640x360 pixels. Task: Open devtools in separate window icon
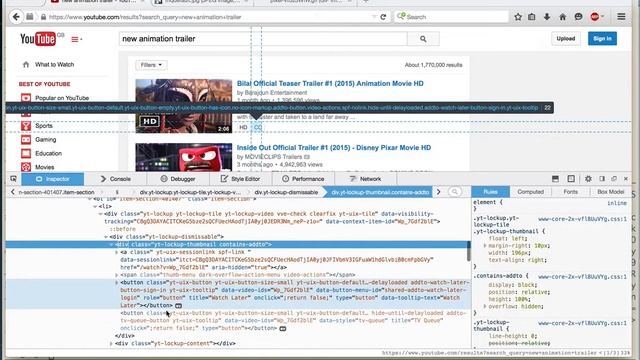click(x=614, y=179)
